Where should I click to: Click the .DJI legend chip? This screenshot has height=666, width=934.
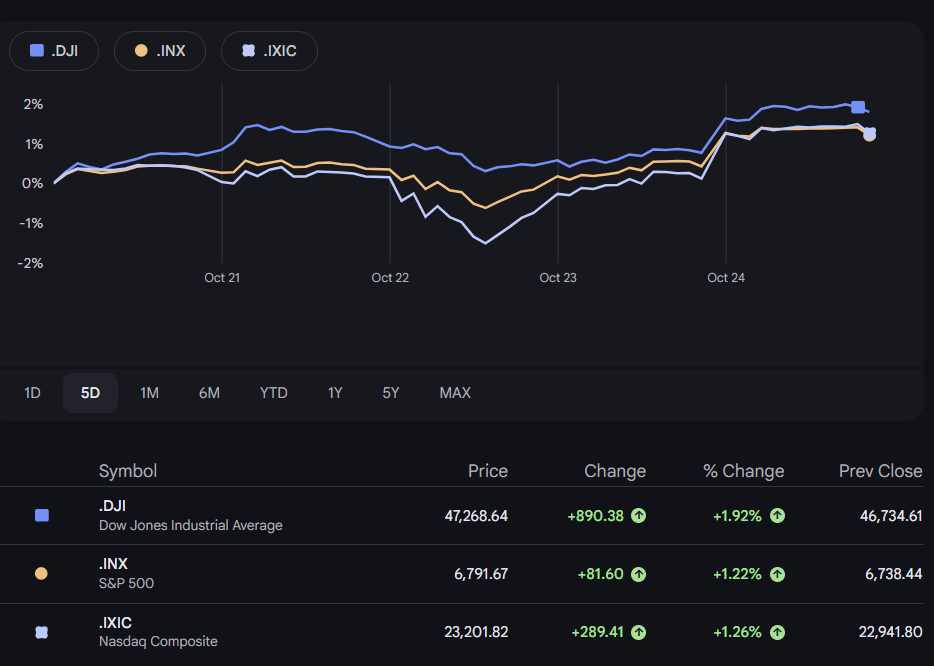[54, 51]
